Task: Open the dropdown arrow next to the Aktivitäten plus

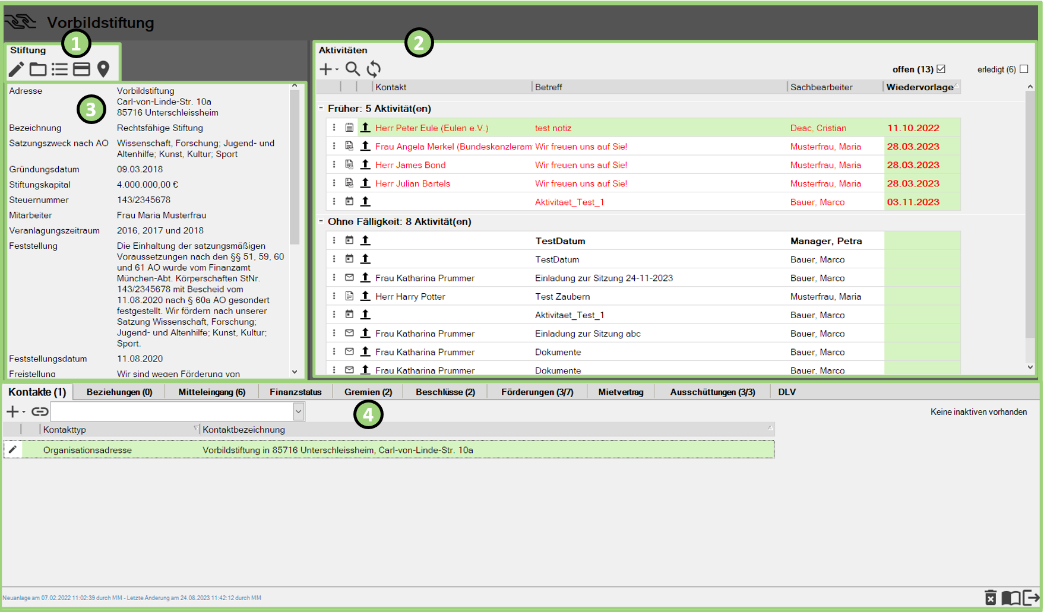Action: point(338,68)
